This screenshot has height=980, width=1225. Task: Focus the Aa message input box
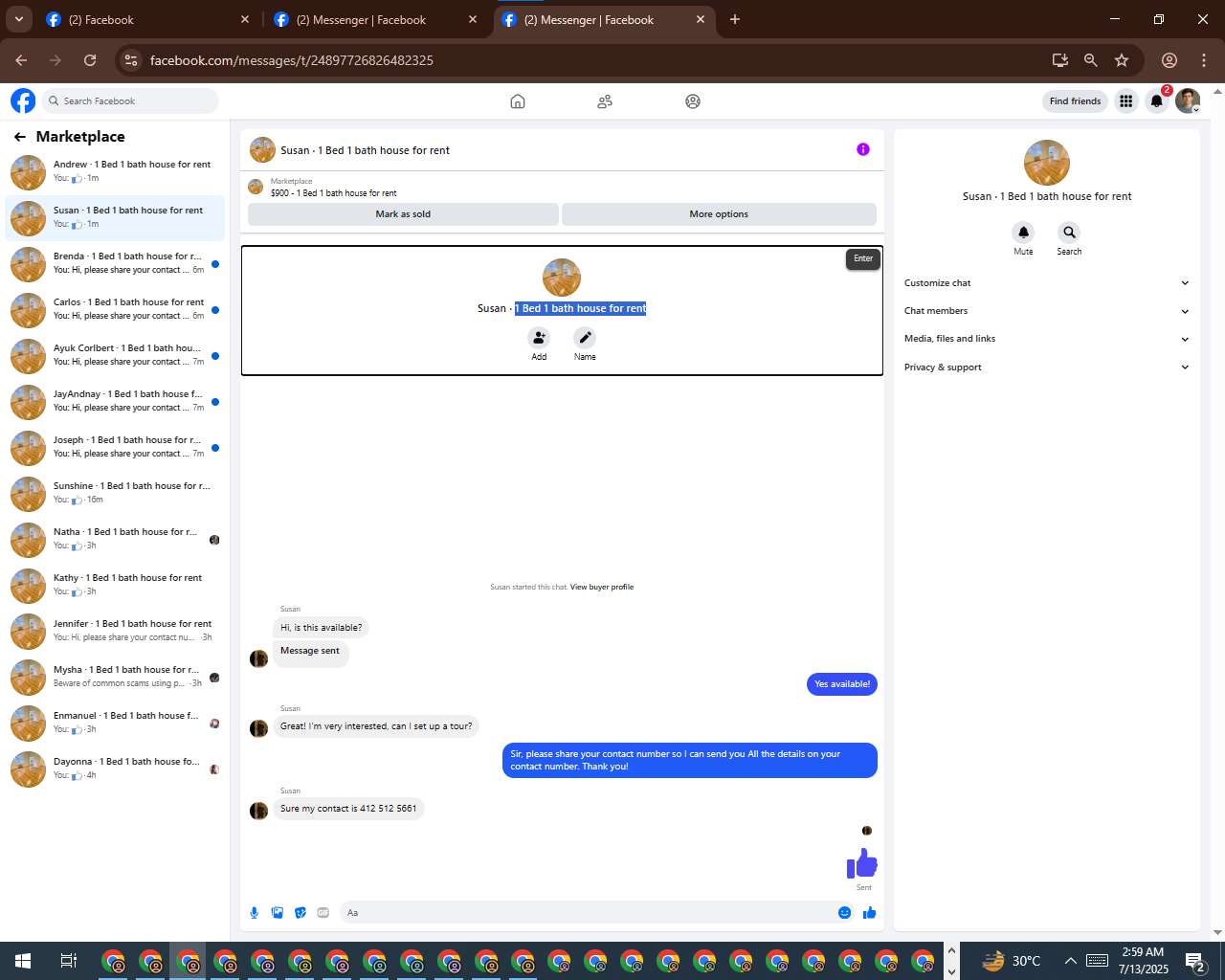click(x=585, y=913)
